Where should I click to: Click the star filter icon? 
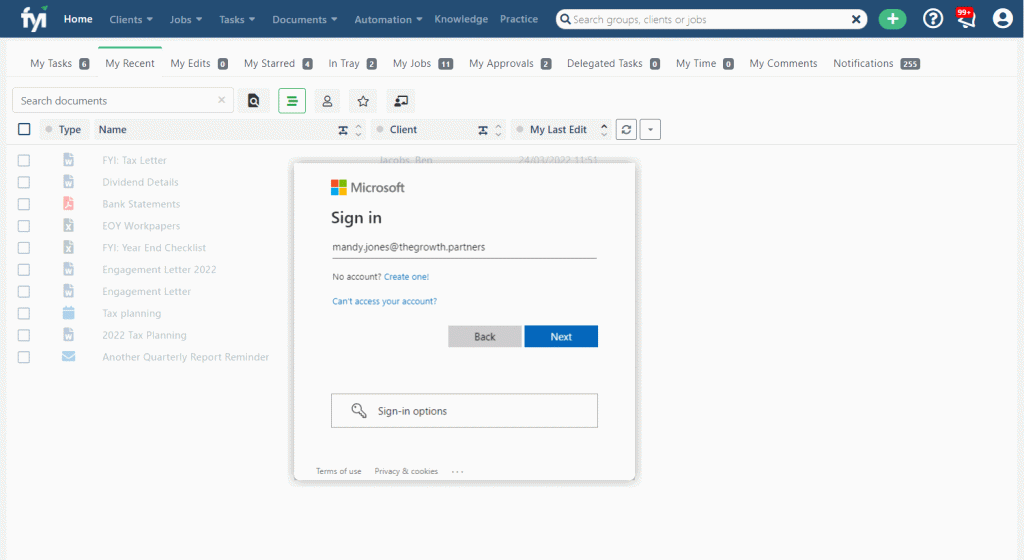click(x=363, y=101)
